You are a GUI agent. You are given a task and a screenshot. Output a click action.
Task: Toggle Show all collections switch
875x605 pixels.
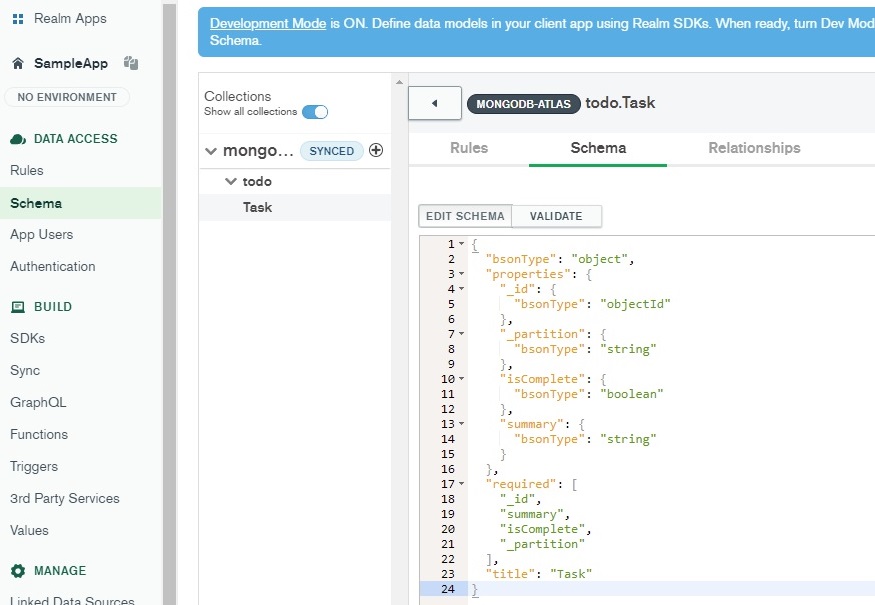[x=315, y=112]
